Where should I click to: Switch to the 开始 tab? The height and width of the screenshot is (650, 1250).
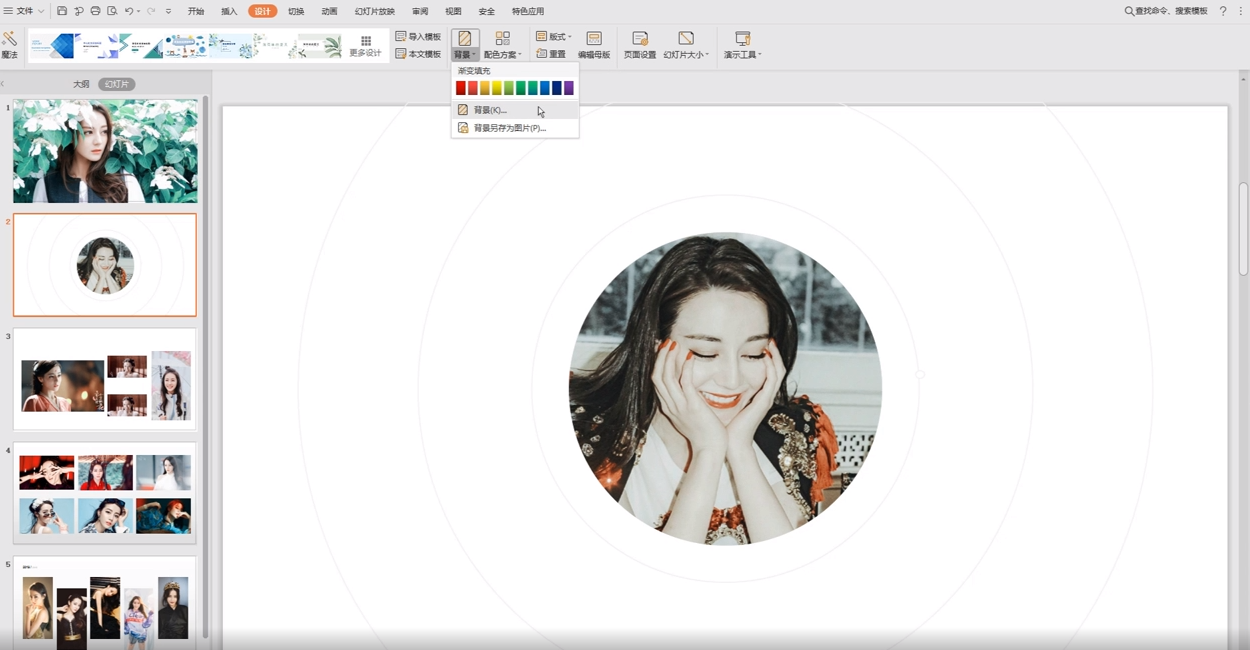tap(196, 11)
